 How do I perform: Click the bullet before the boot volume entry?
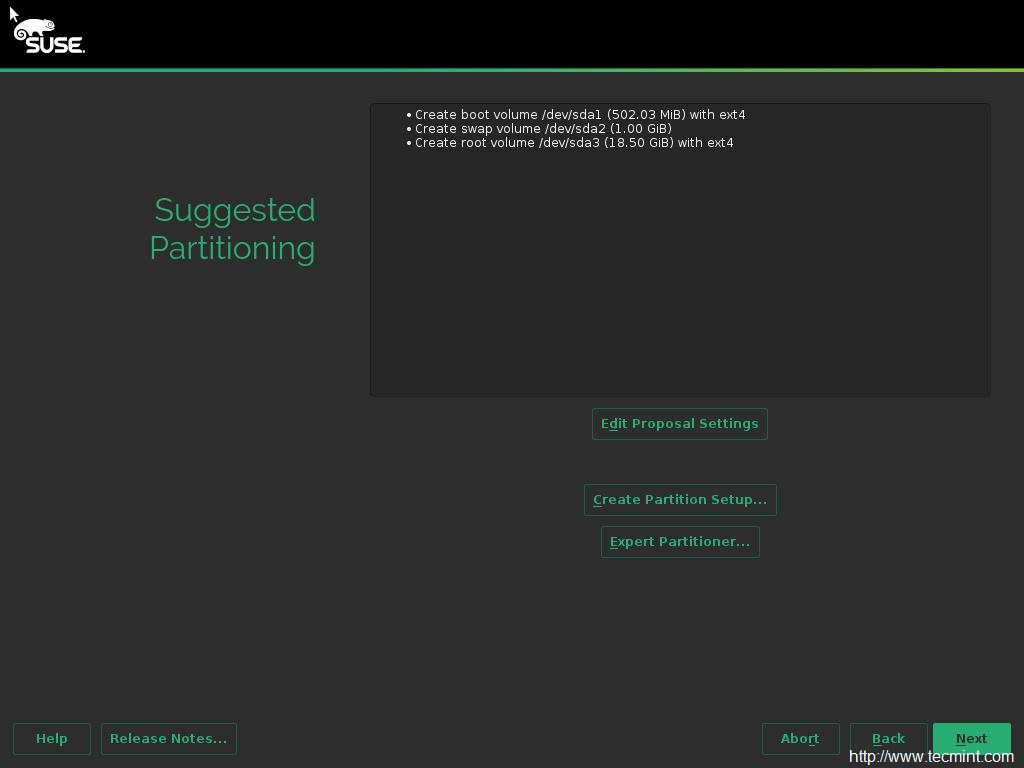pyautogui.click(x=409, y=115)
